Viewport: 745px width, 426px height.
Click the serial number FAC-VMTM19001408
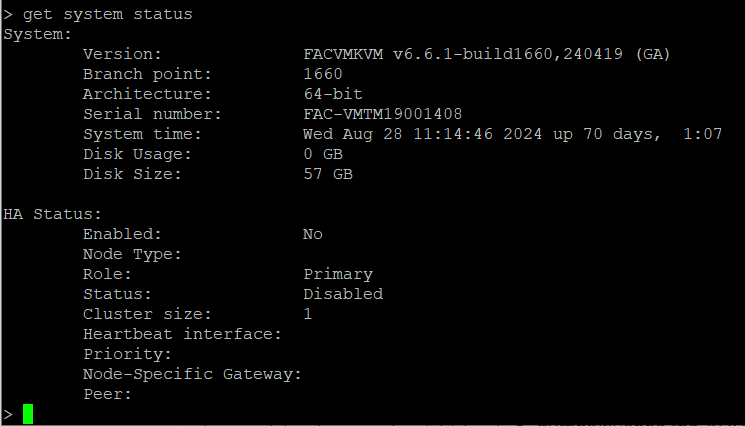point(382,114)
